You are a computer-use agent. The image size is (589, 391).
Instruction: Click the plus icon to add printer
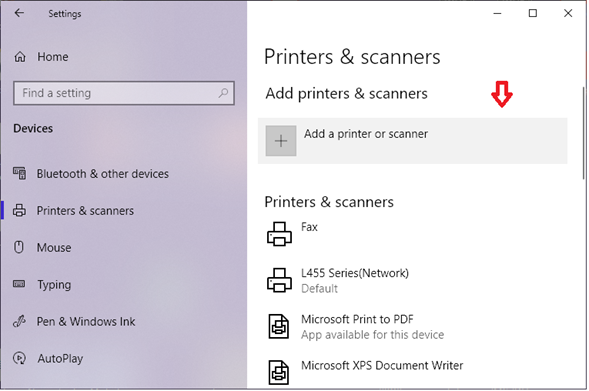pyautogui.click(x=281, y=141)
